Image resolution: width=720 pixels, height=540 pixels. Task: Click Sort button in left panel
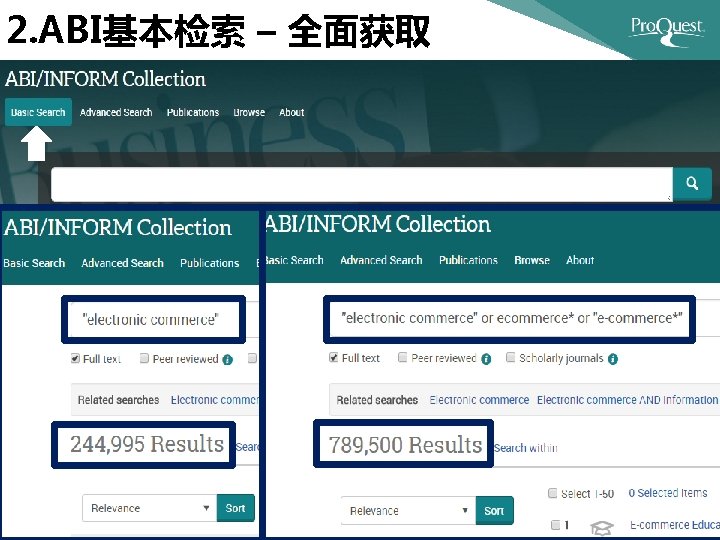(x=236, y=508)
